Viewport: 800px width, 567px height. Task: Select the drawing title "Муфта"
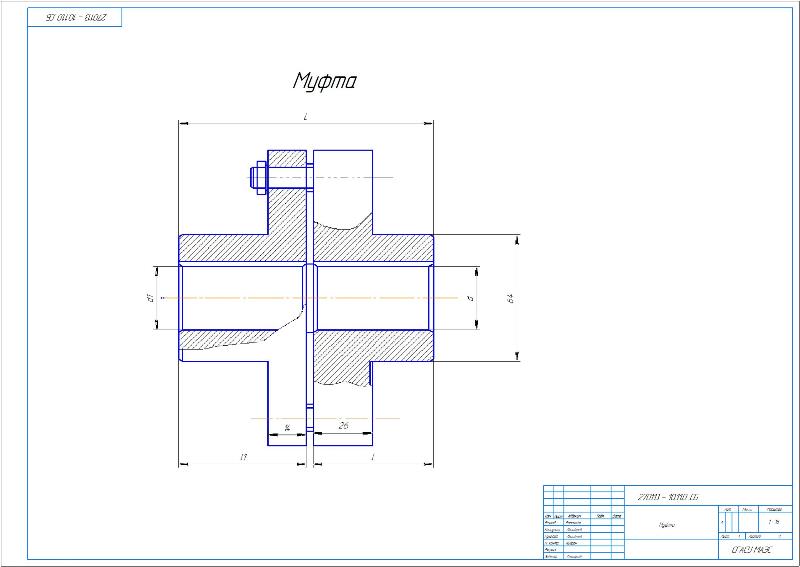324,81
